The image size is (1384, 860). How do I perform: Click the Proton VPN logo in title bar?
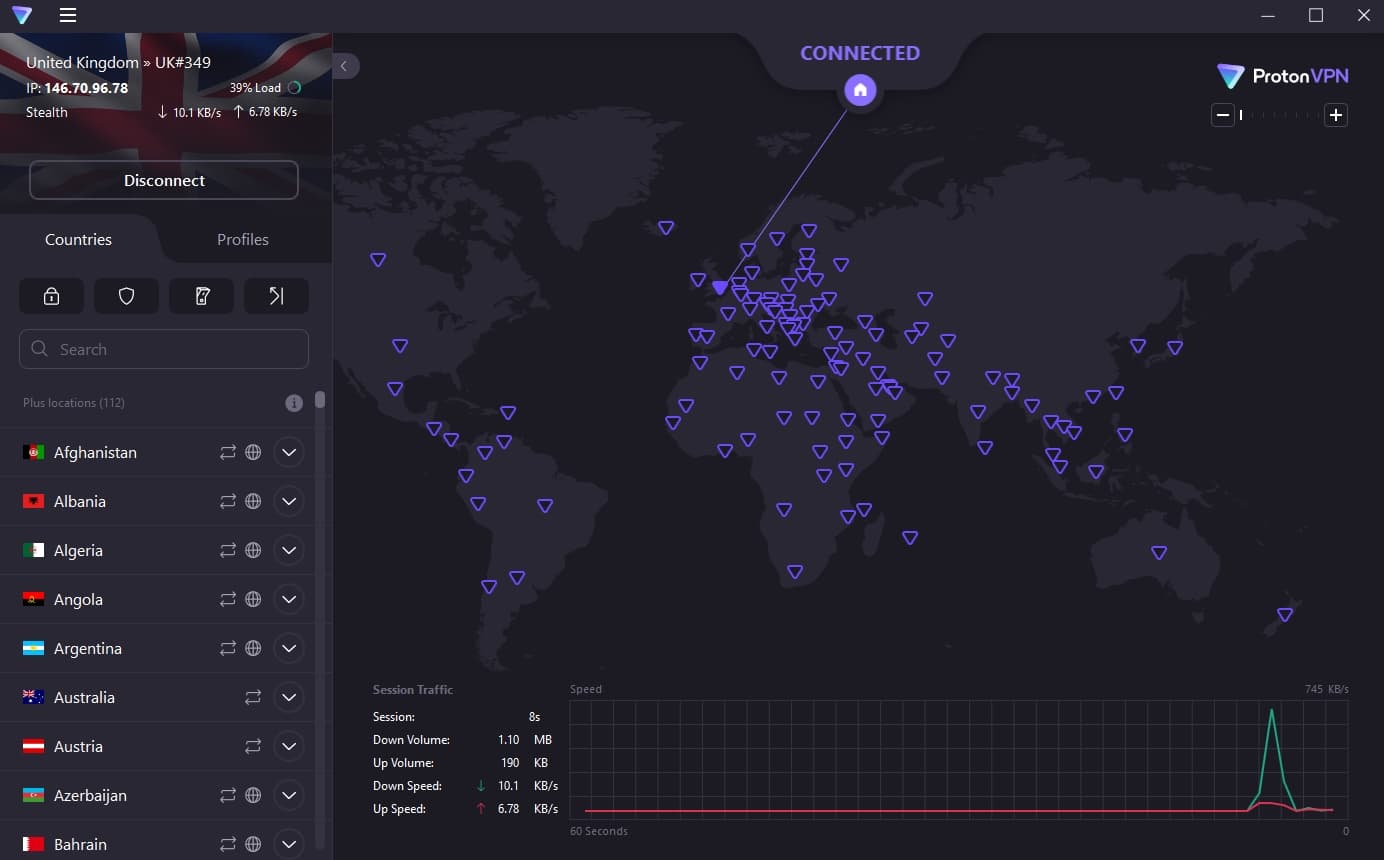(22, 15)
